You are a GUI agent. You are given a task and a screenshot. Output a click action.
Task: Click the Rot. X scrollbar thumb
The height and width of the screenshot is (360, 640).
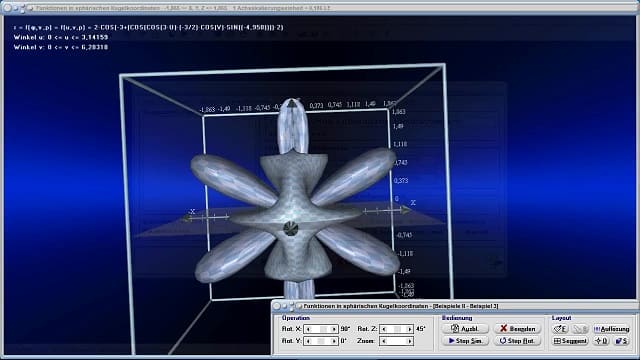click(323, 329)
